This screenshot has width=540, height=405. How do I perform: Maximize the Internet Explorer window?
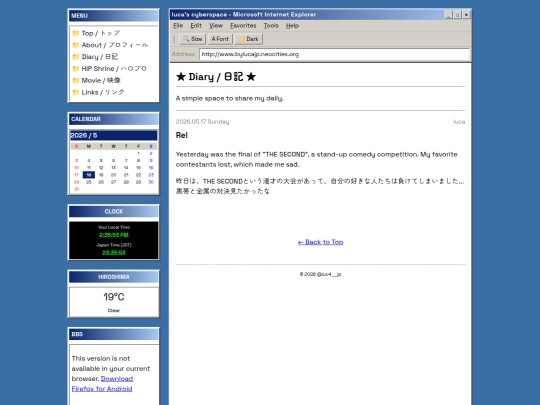pos(457,15)
